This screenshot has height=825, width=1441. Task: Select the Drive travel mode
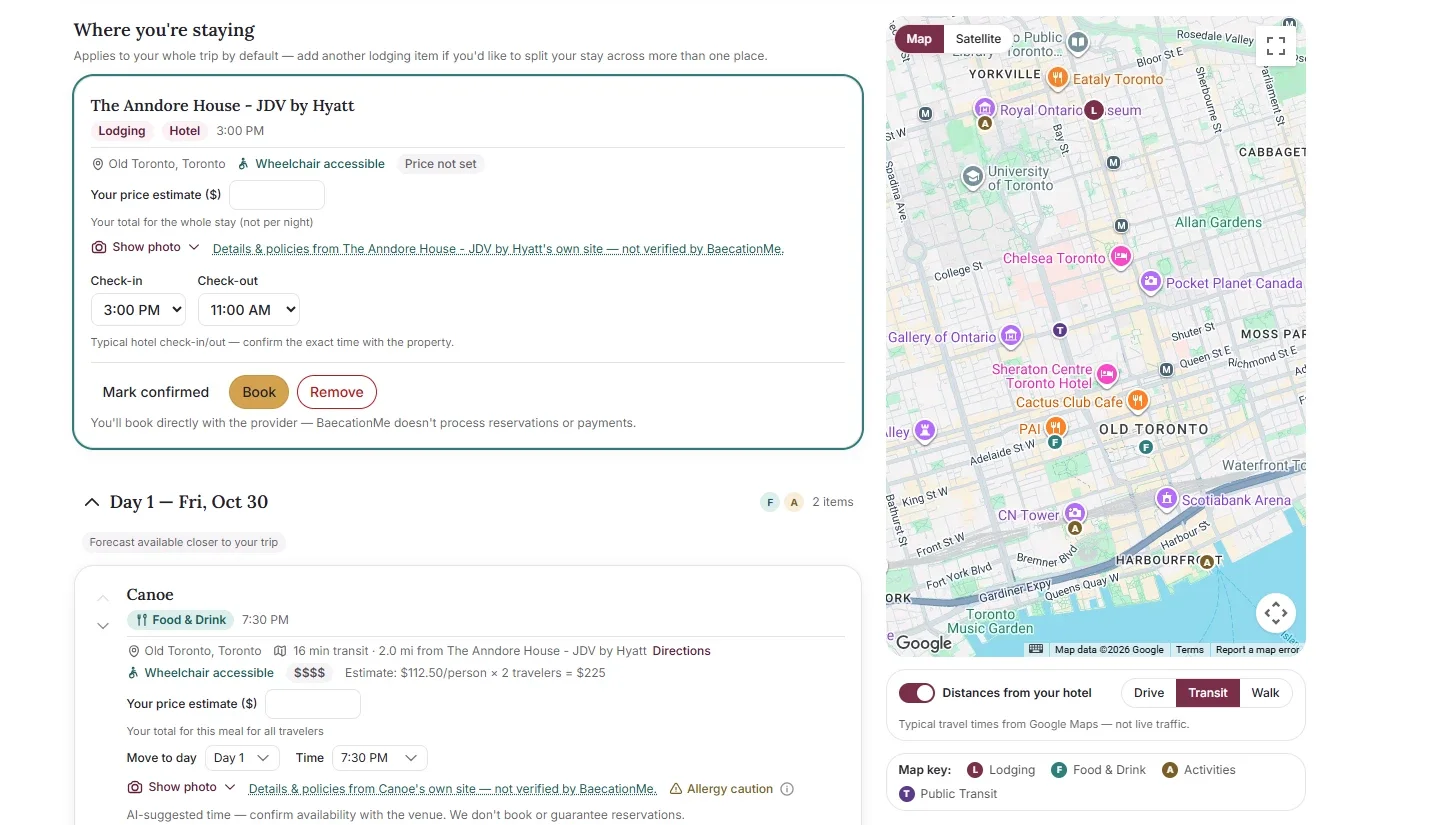click(1149, 693)
